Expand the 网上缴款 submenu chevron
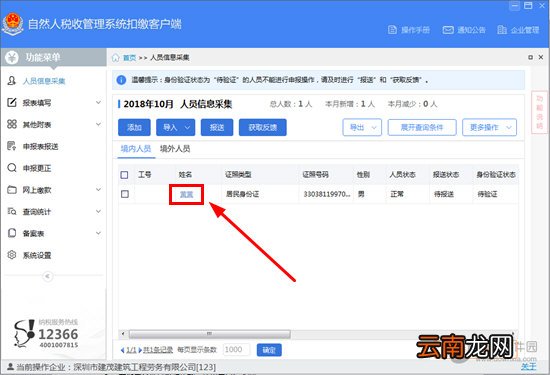The width and height of the screenshot is (550, 375). click(99, 189)
